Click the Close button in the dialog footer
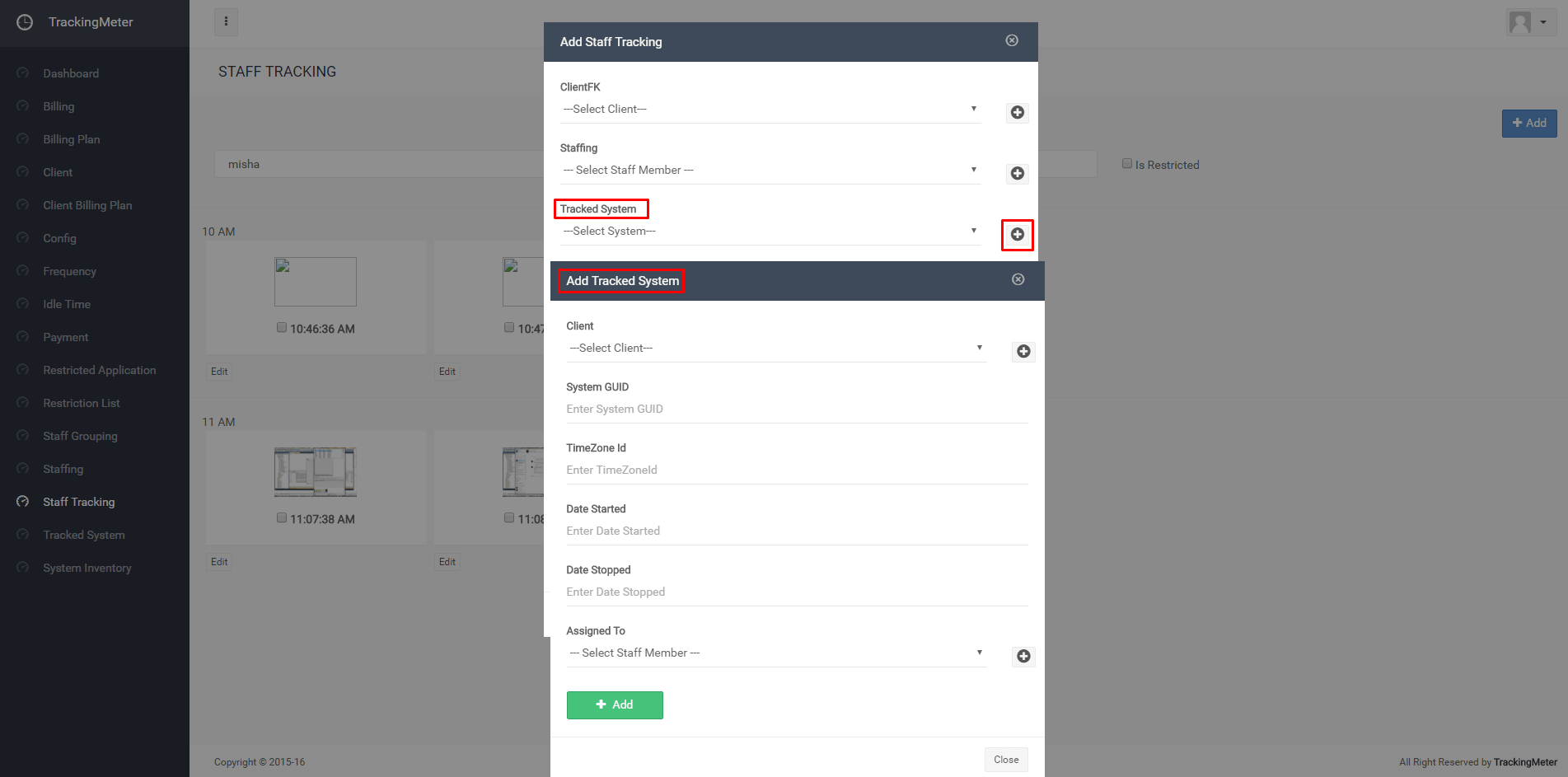Viewport: 1568px width, 777px height. click(x=1005, y=760)
